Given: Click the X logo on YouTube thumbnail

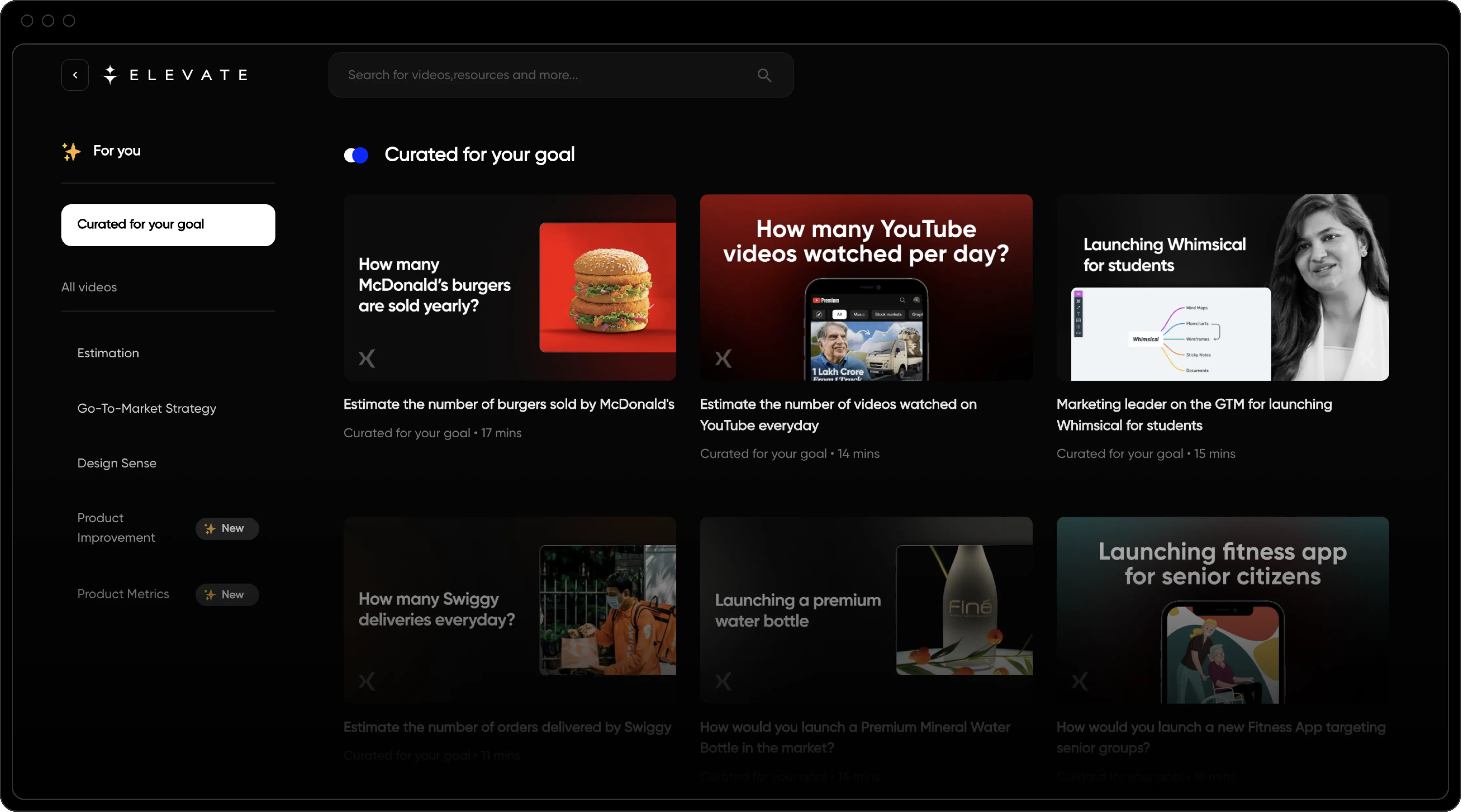Looking at the screenshot, I should click(723, 358).
